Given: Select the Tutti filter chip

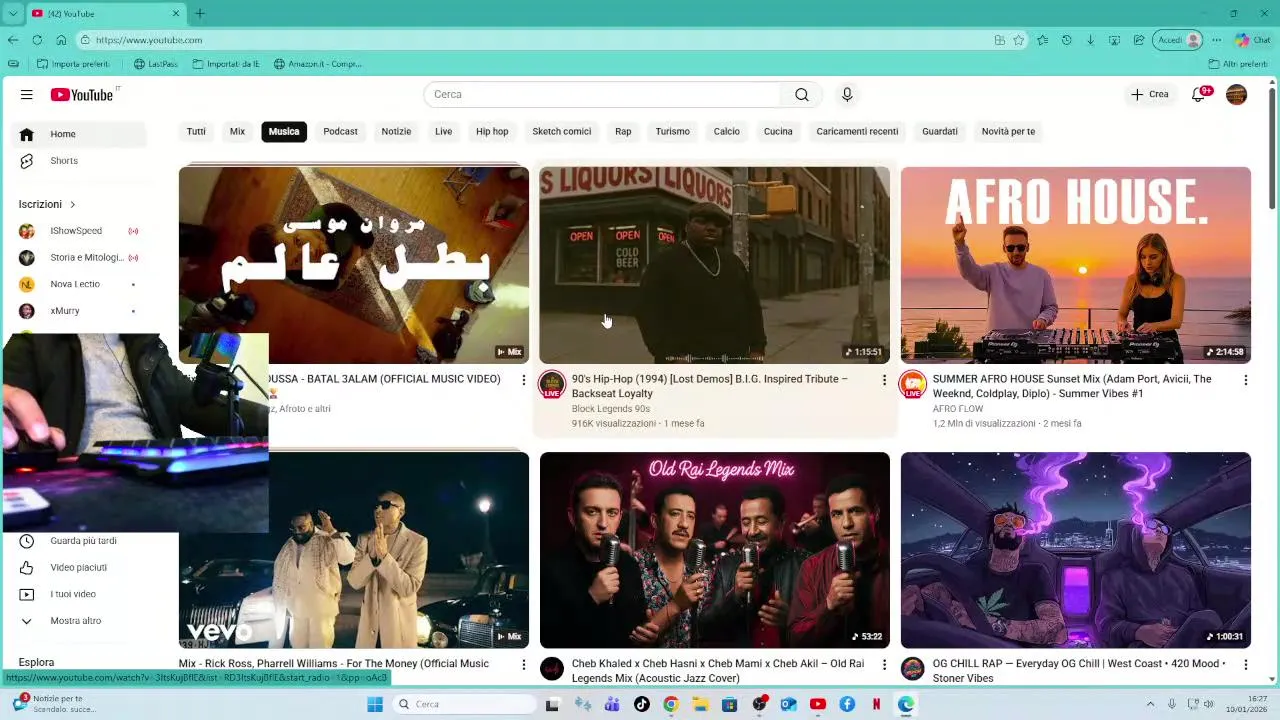Looking at the screenshot, I should point(196,132).
